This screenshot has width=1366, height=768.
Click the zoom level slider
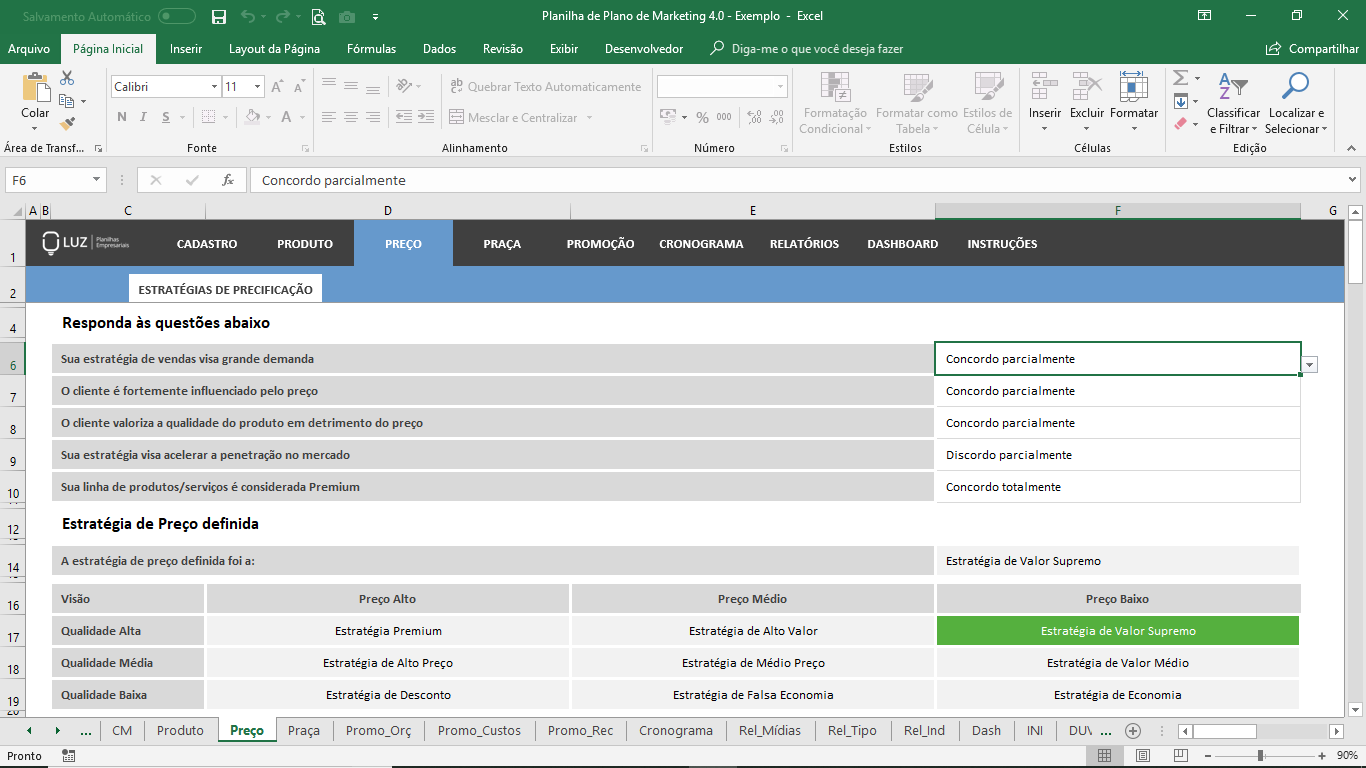[1260, 756]
